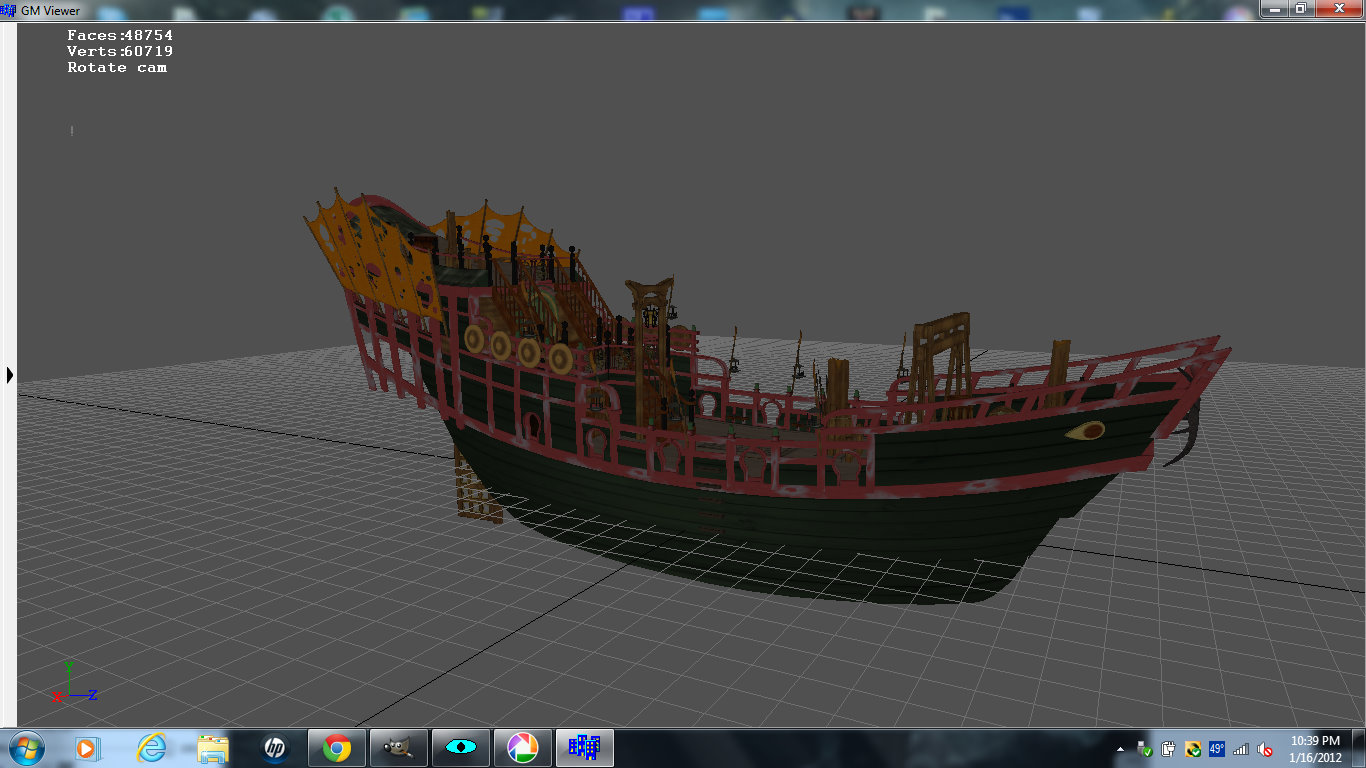Image resolution: width=1366 pixels, height=768 pixels.
Task: Click the Show Desktop strip
Action: tap(1359, 748)
